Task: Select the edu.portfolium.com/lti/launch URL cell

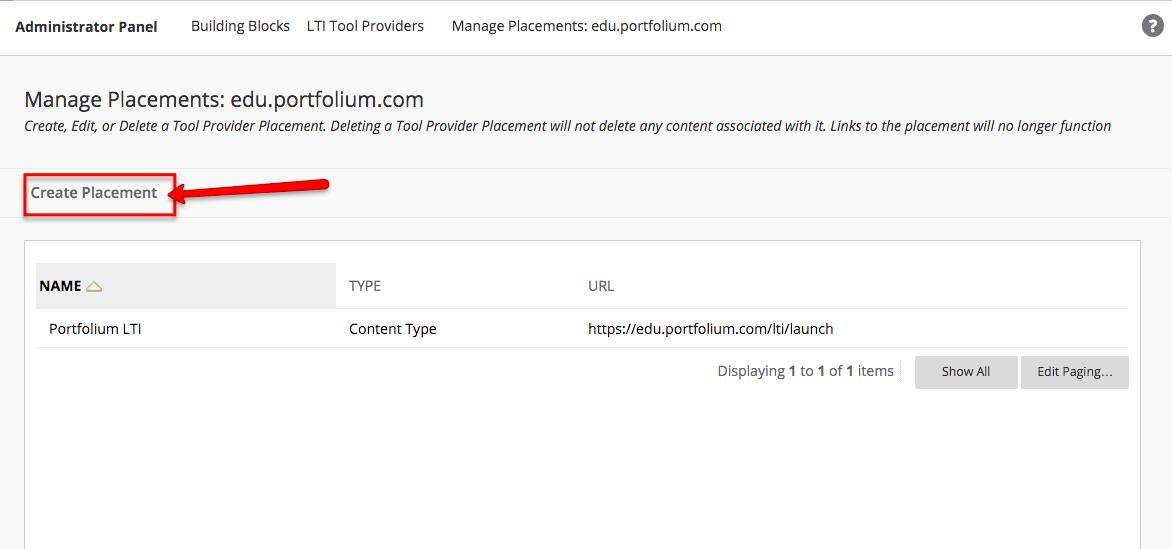Action: pos(710,329)
